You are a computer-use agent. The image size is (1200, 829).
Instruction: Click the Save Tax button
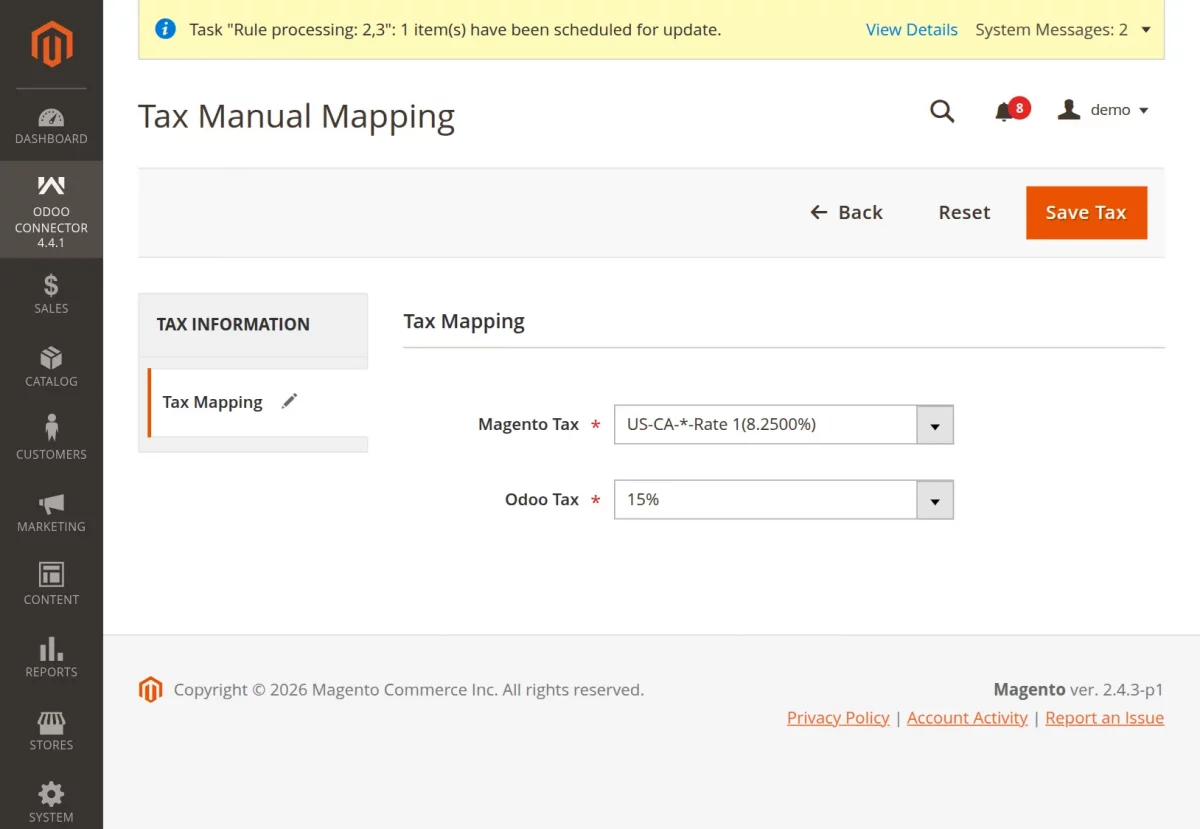(1086, 212)
